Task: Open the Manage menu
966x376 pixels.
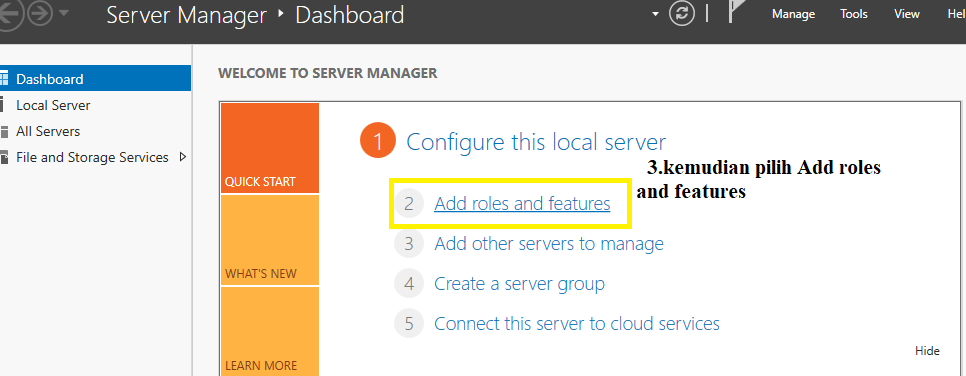Action: 794,14
